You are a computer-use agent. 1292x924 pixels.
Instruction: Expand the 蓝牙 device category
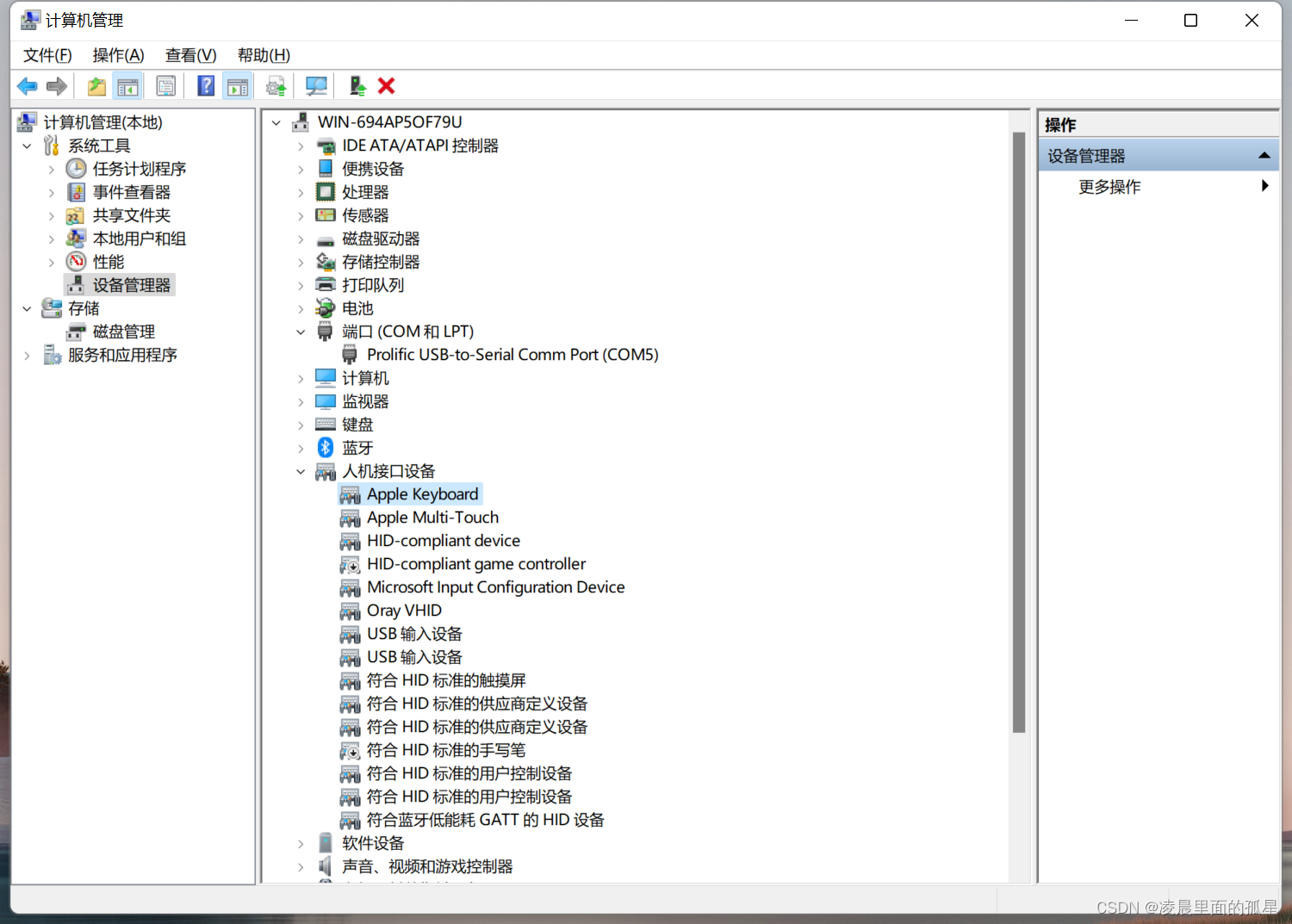point(300,447)
